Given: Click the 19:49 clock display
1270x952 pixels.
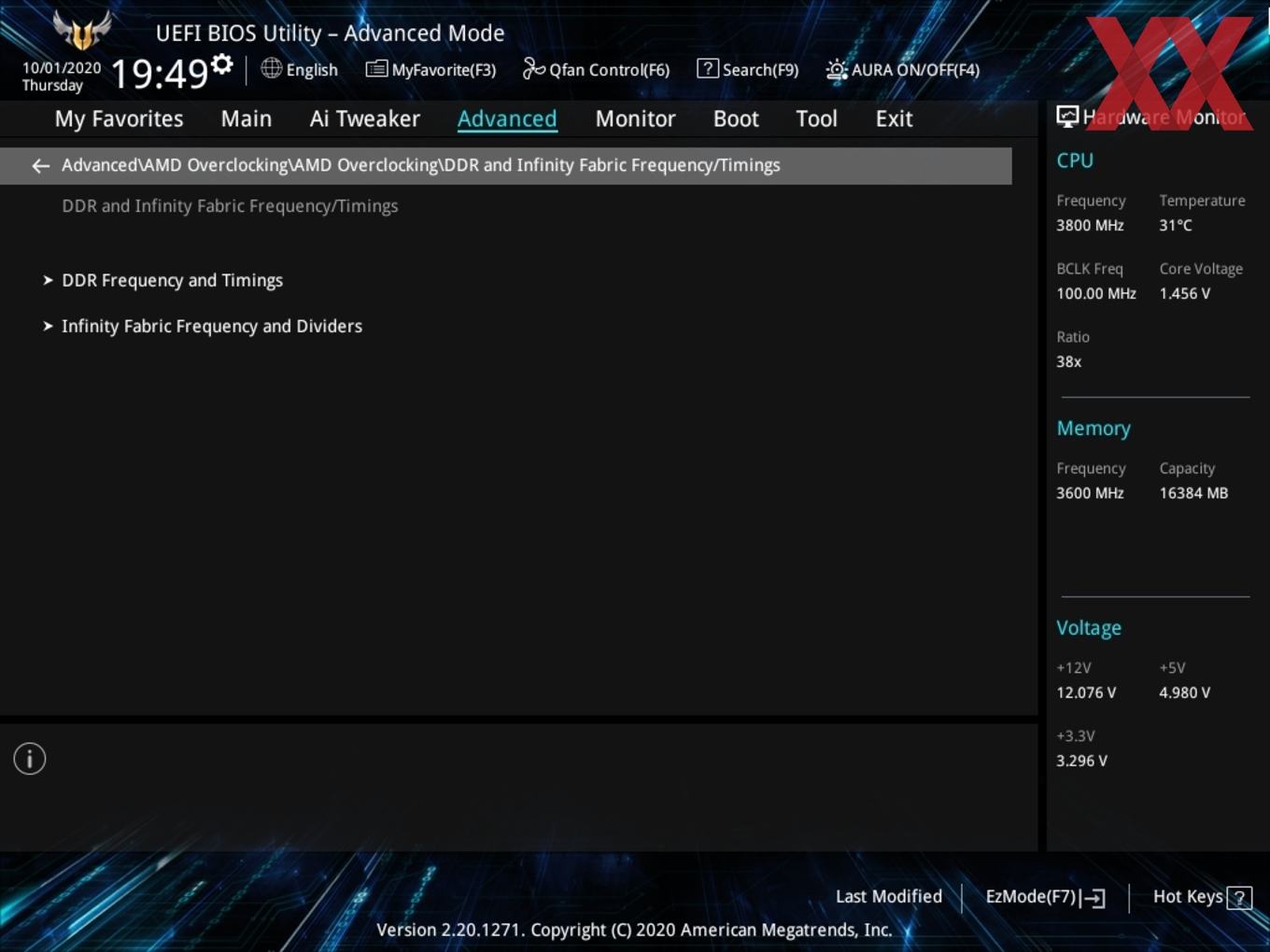Looking at the screenshot, I should (159, 73).
